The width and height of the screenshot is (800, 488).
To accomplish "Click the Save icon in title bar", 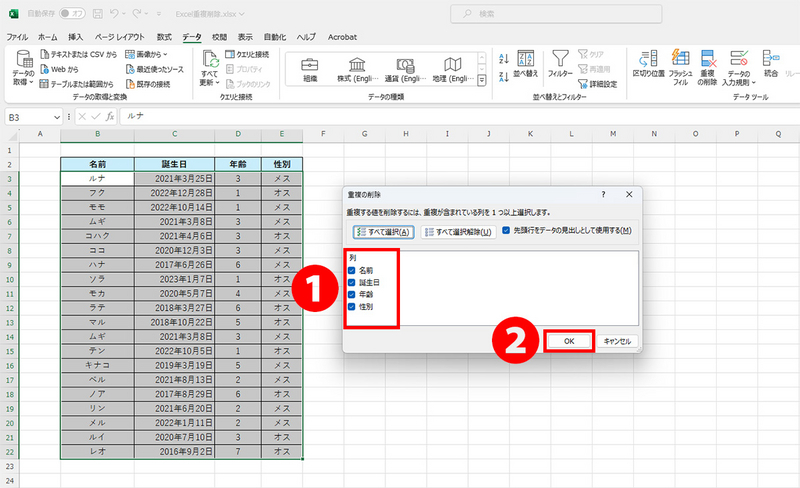I will [98, 14].
